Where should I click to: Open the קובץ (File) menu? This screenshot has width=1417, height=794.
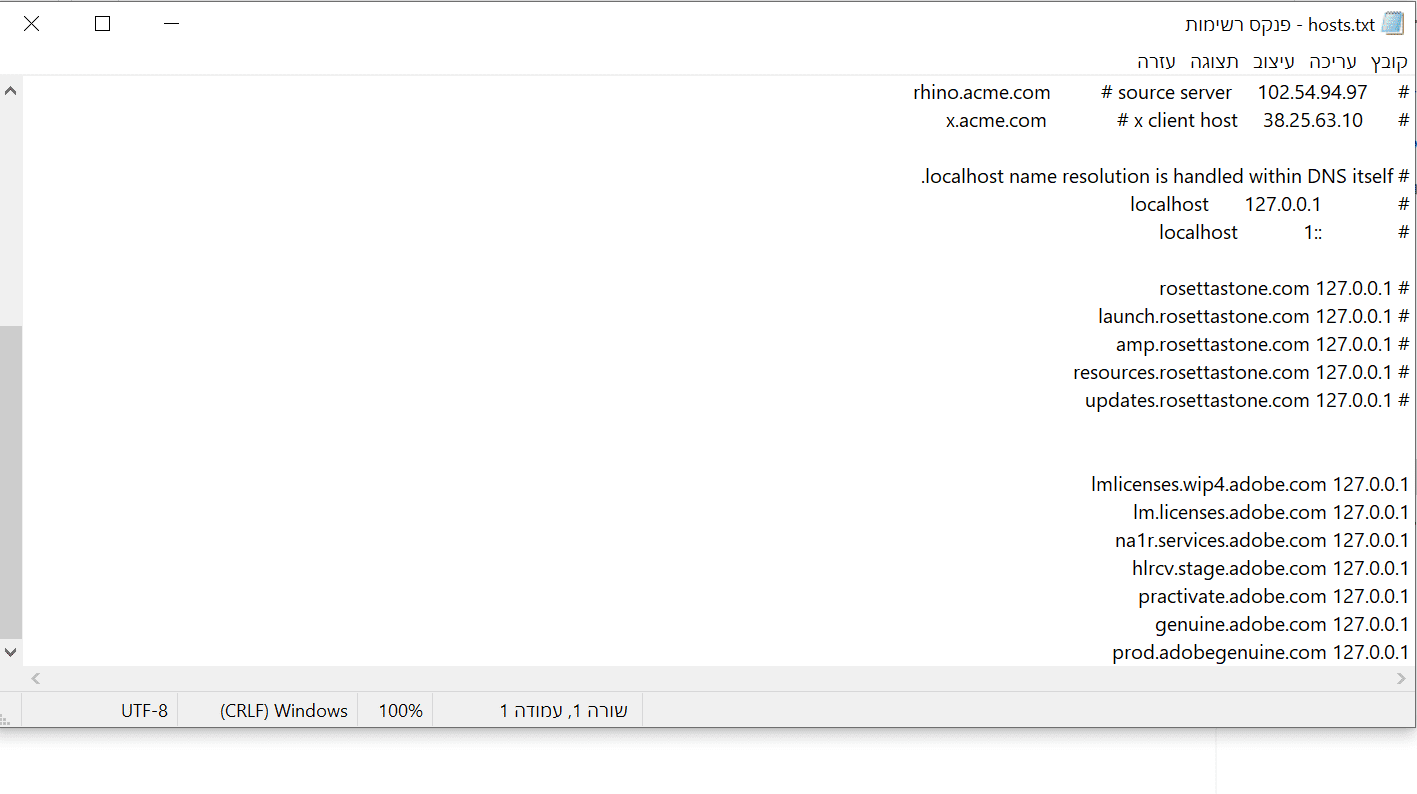click(x=1389, y=62)
